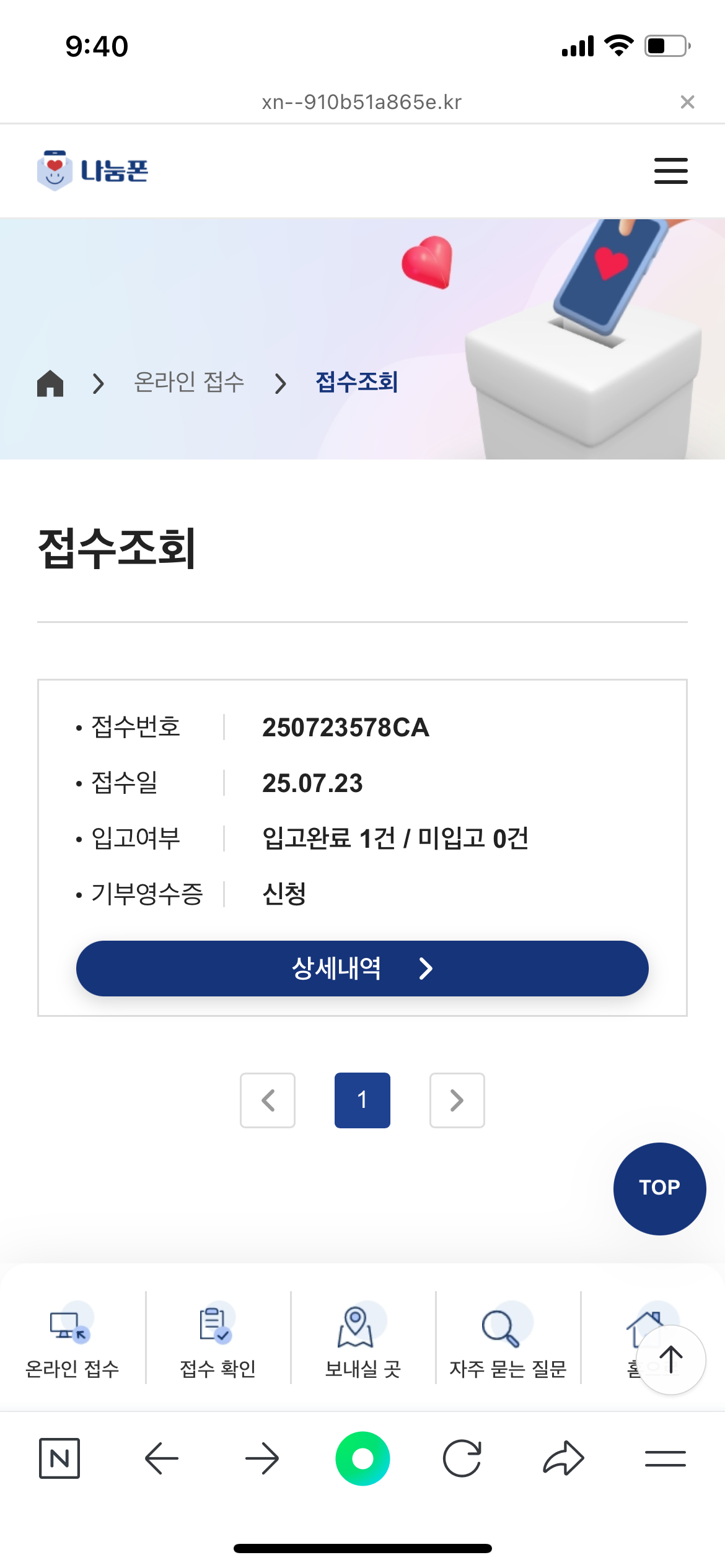This screenshot has height=1568, width=725.
Task: Open 자주 묻는 질문 FAQ item
Action: [507, 1340]
